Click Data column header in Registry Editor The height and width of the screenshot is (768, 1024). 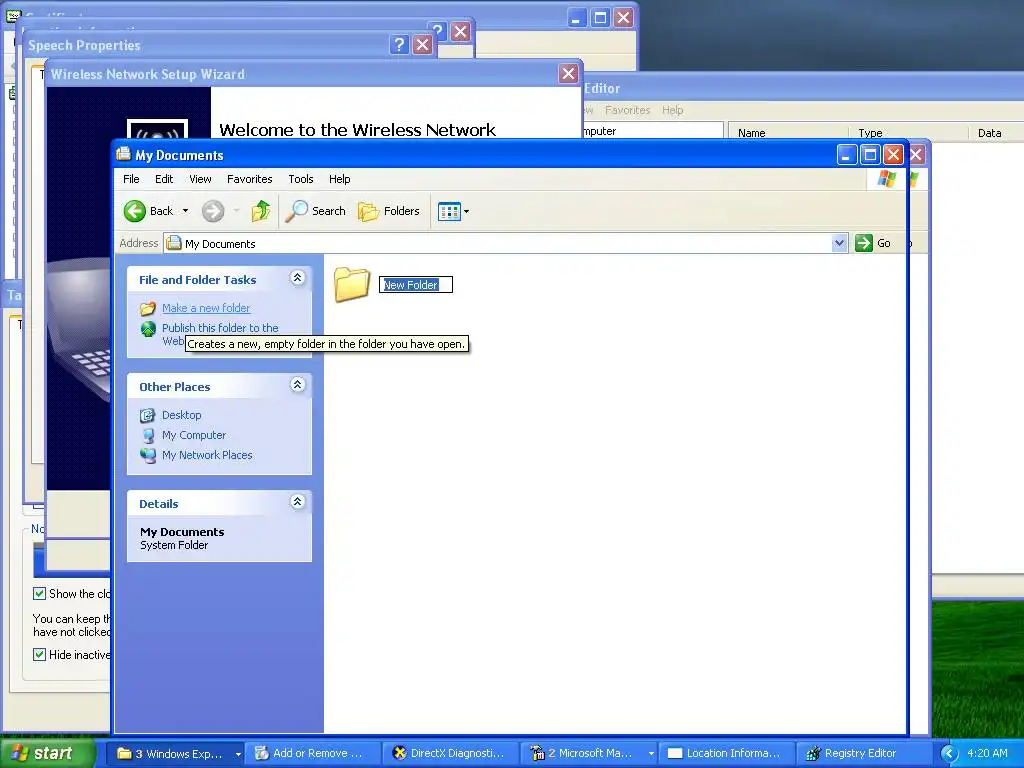coord(996,133)
